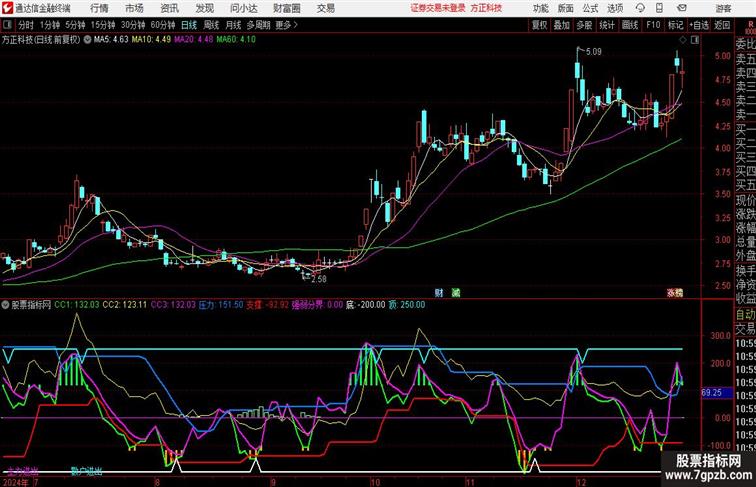Click the 财 info marker below chart
This screenshot has width=756, height=487.
pyautogui.click(x=439, y=293)
